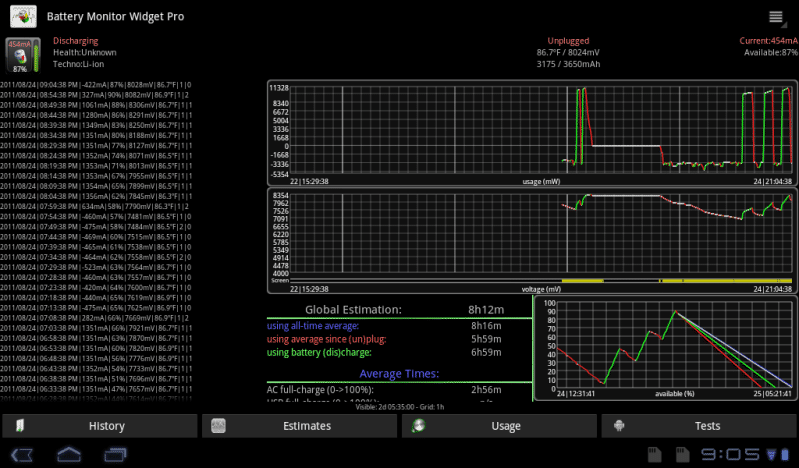Open the Estimates tab

coord(299,426)
